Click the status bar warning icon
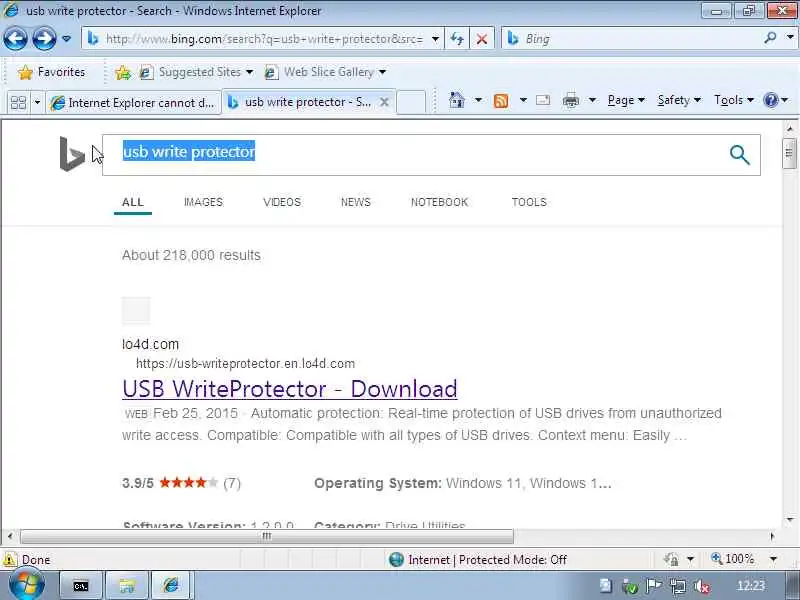 tap(10, 560)
